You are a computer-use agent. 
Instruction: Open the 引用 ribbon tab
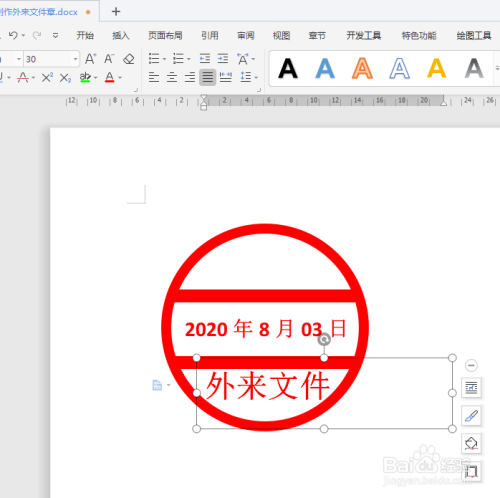(210, 35)
